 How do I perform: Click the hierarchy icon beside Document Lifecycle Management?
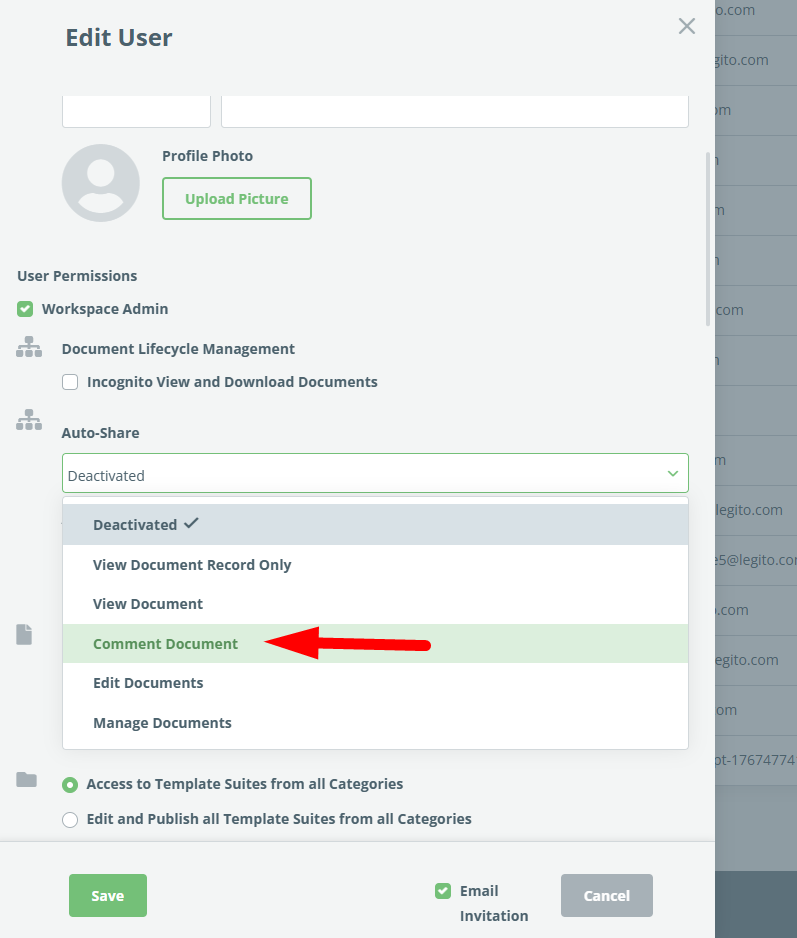[x=29, y=347]
